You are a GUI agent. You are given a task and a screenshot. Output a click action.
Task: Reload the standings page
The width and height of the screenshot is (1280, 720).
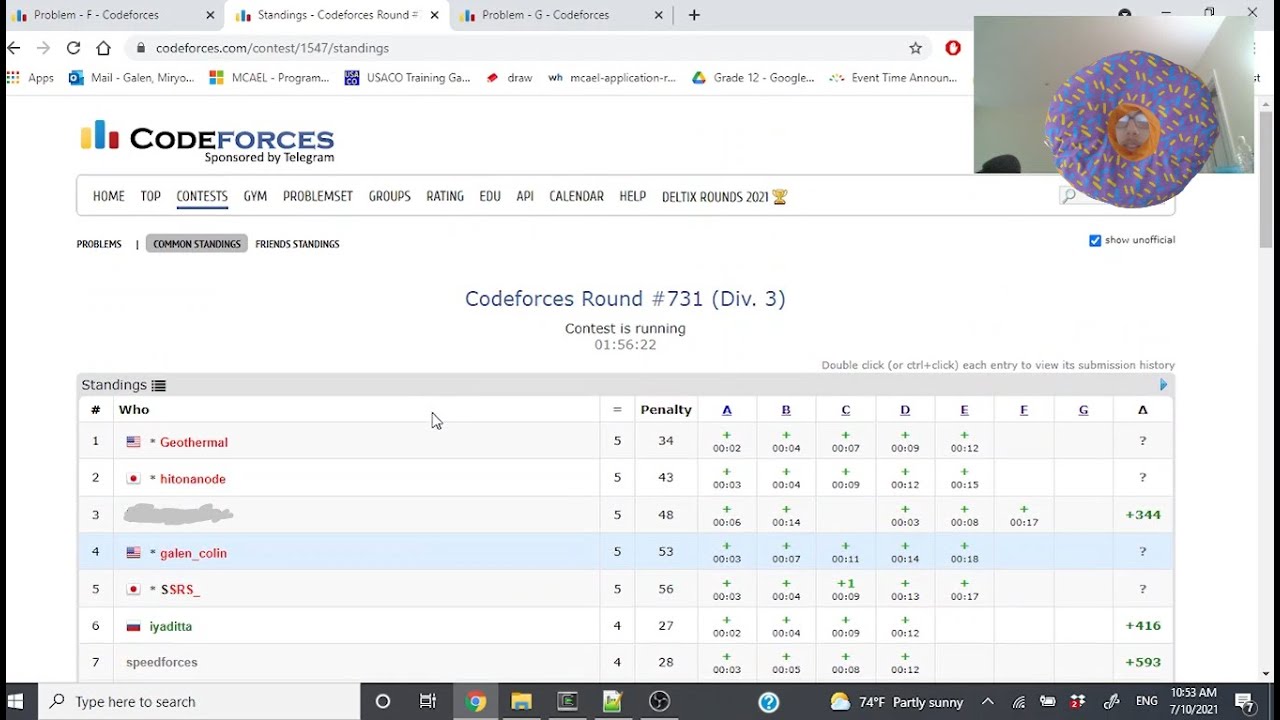73,48
